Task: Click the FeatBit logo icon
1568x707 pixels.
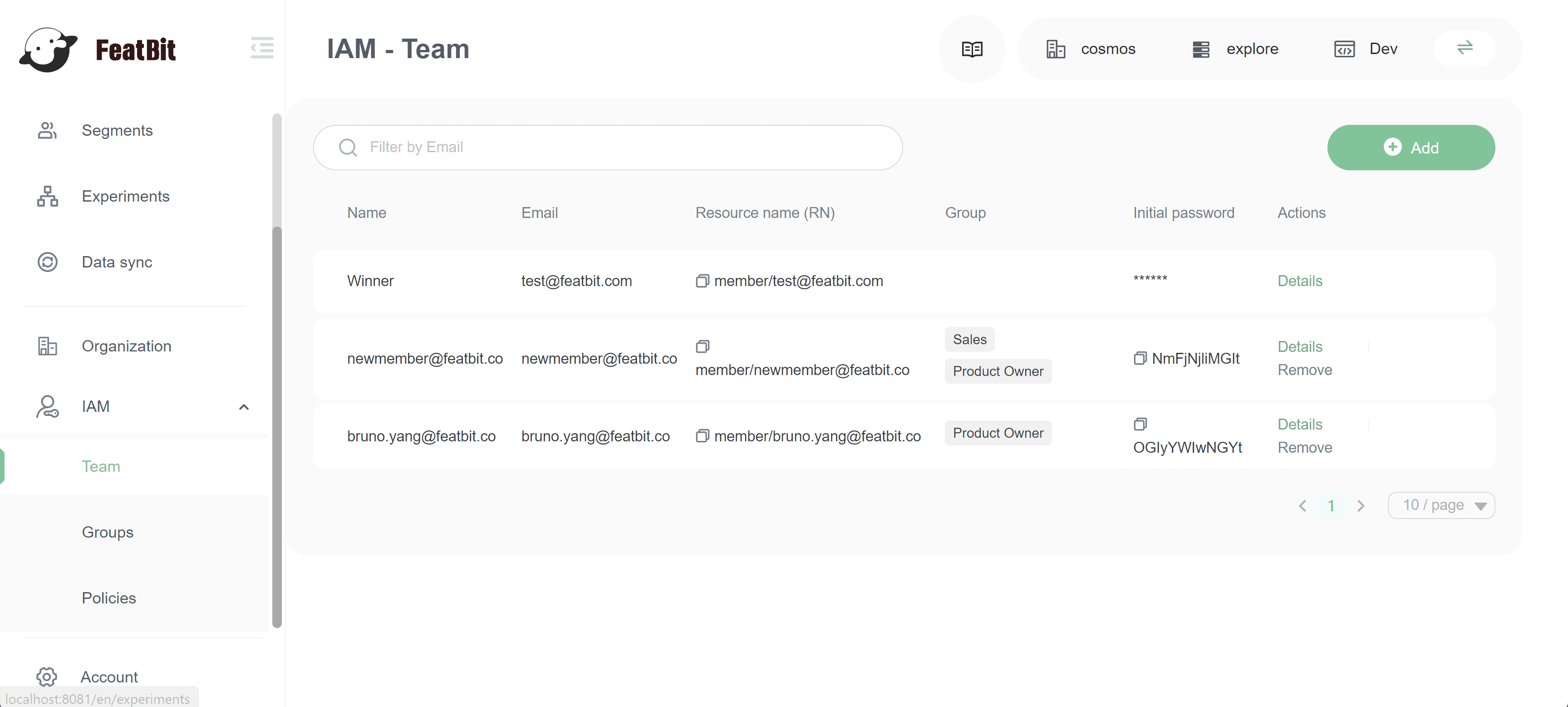Action: coord(49,49)
